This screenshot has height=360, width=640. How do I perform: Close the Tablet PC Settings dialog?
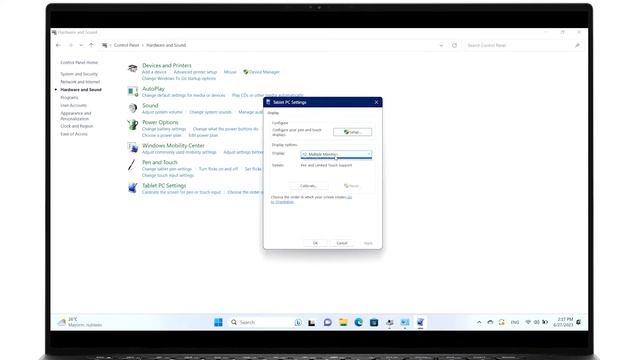click(x=376, y=102)
